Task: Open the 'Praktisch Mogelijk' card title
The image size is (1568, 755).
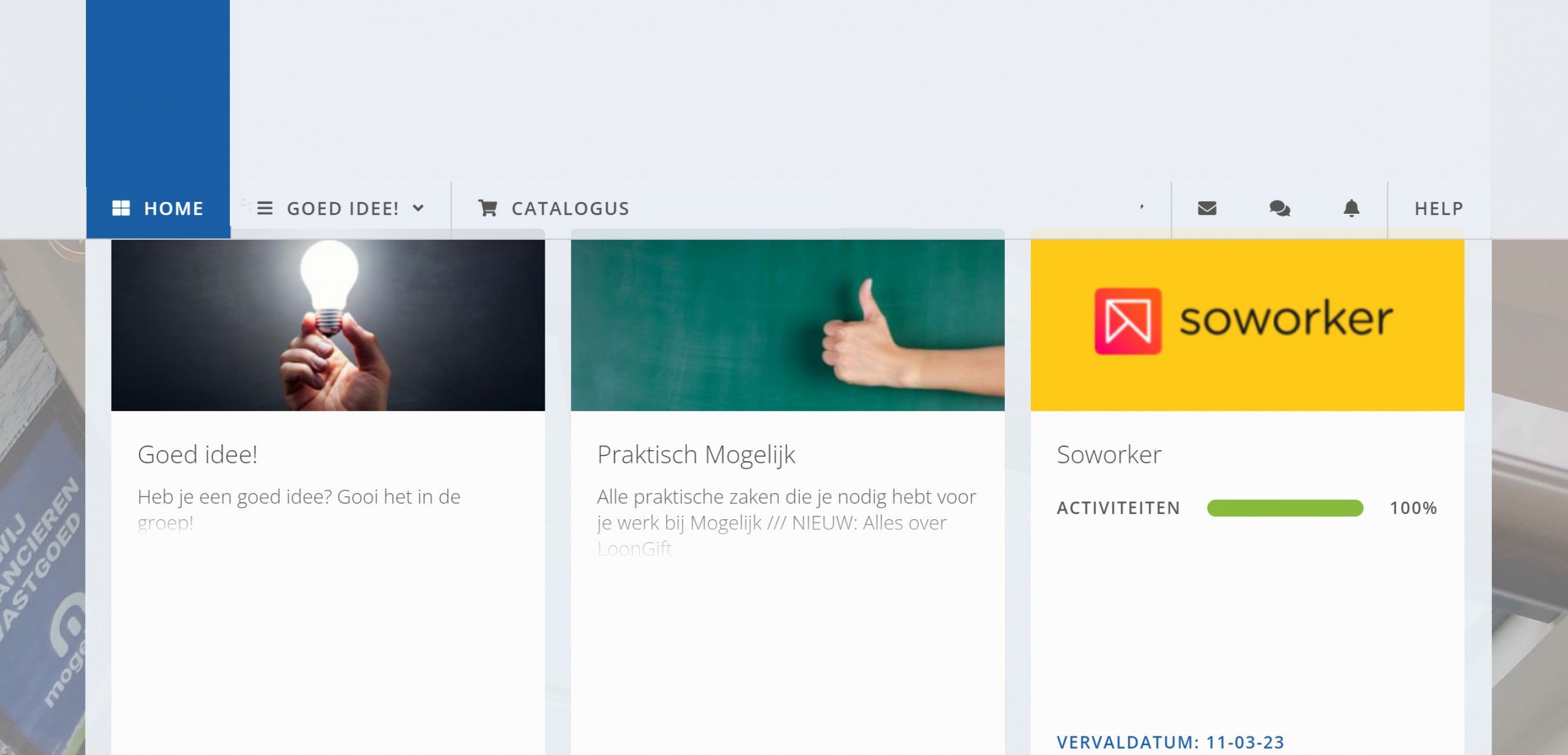Action: pyautogui.click(x=696, y=454)
